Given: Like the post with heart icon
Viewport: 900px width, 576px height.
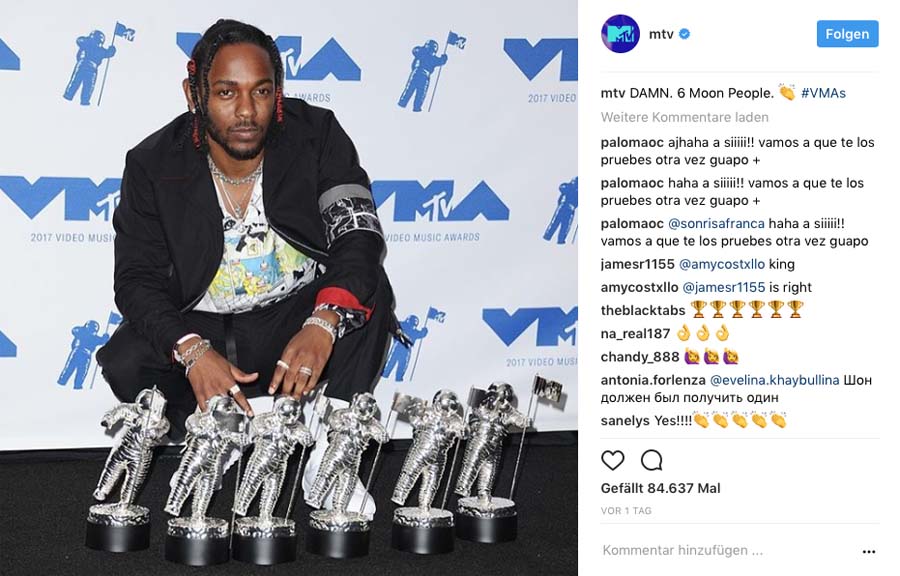Looking at the screenshot, I should pyautogui.click(x=612, y=460).
